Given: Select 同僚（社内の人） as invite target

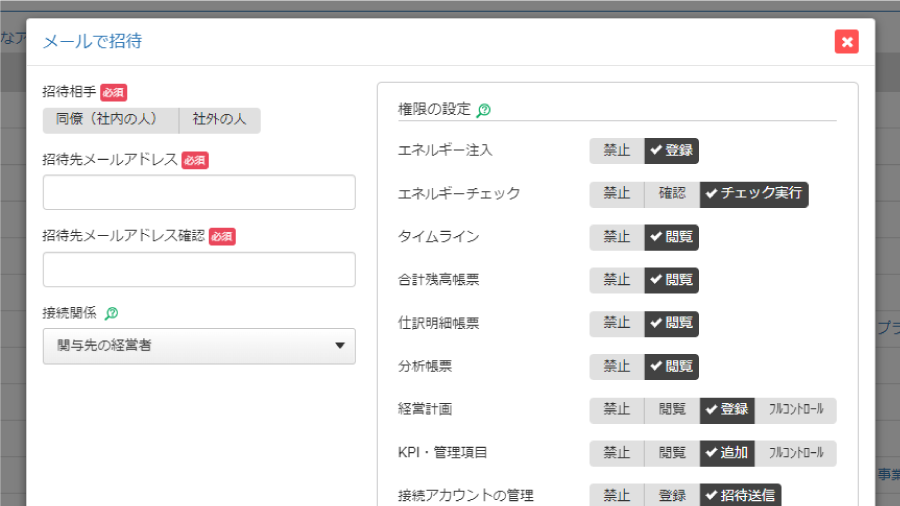Looking at the screenshot, I should pos(110,120).
